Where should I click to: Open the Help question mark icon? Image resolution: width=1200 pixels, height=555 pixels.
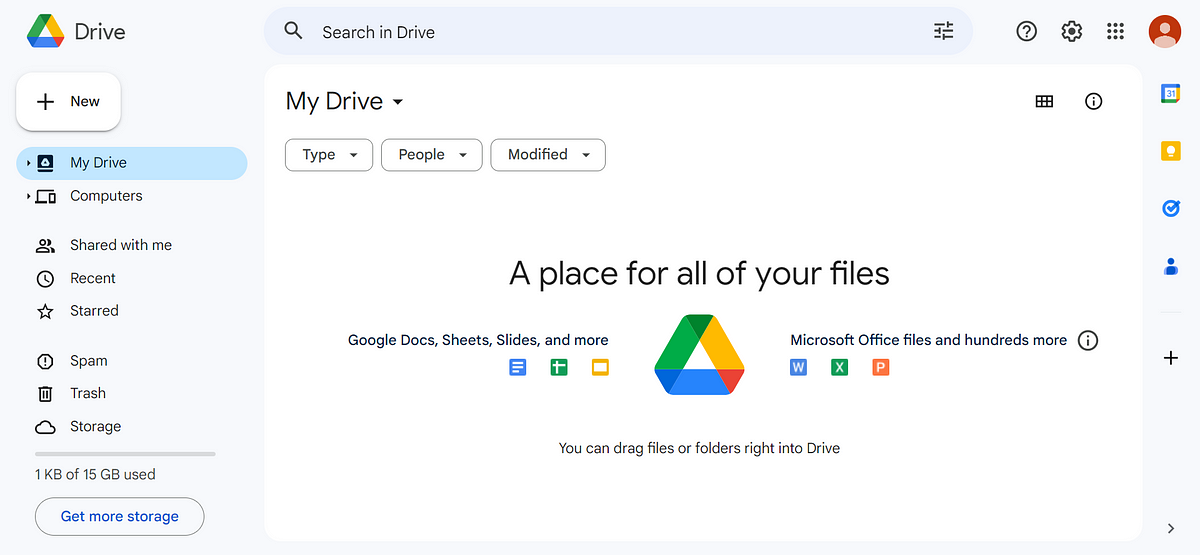pyautogui.click(x=1027, y=31)
